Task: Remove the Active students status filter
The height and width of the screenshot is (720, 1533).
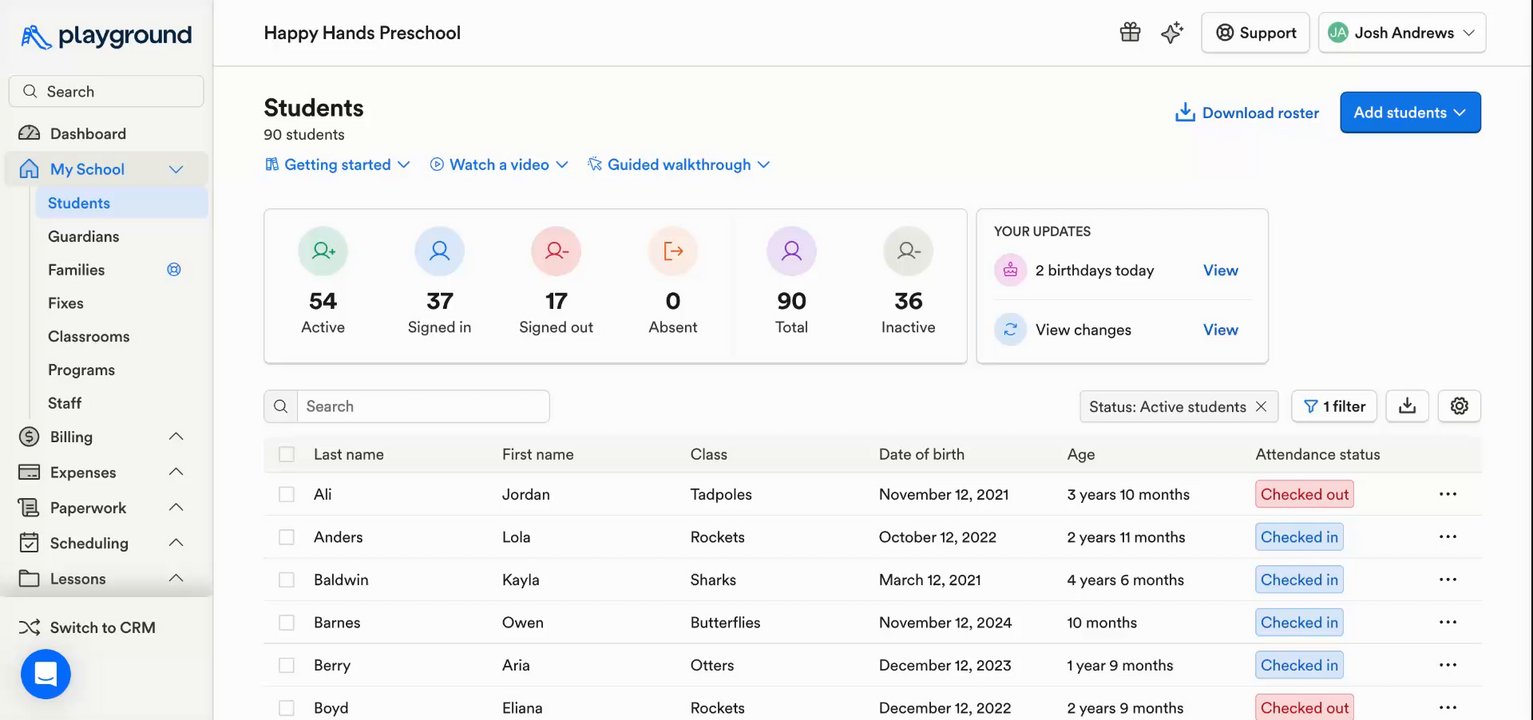Action: point(1261,406)
